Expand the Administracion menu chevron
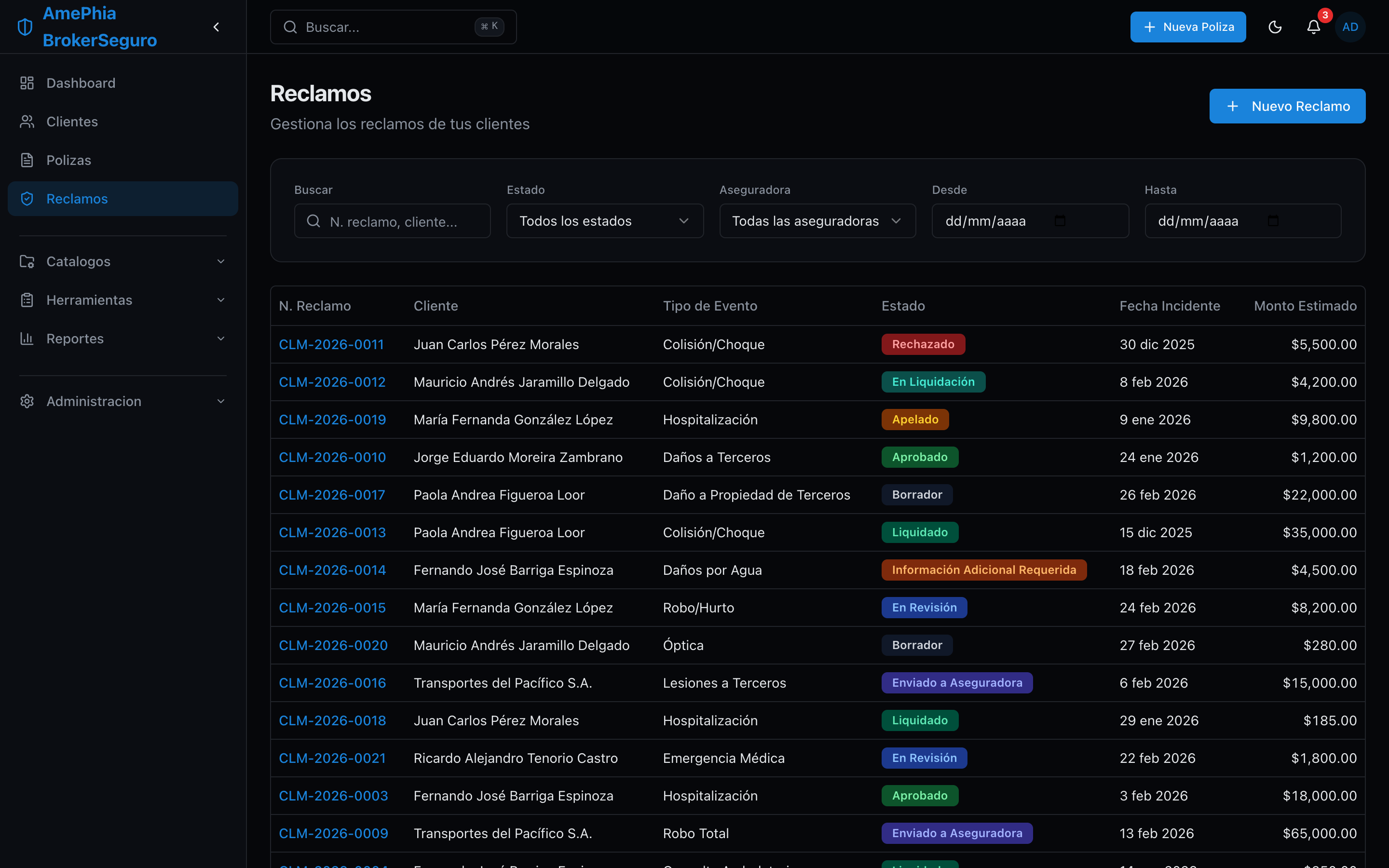This screenshot has width=1389, height=868. point(221,401)
